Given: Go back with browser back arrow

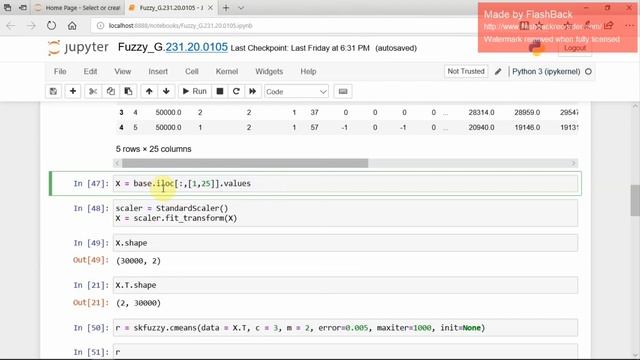Looking at the screenshot, I should [x=11, y=26].
